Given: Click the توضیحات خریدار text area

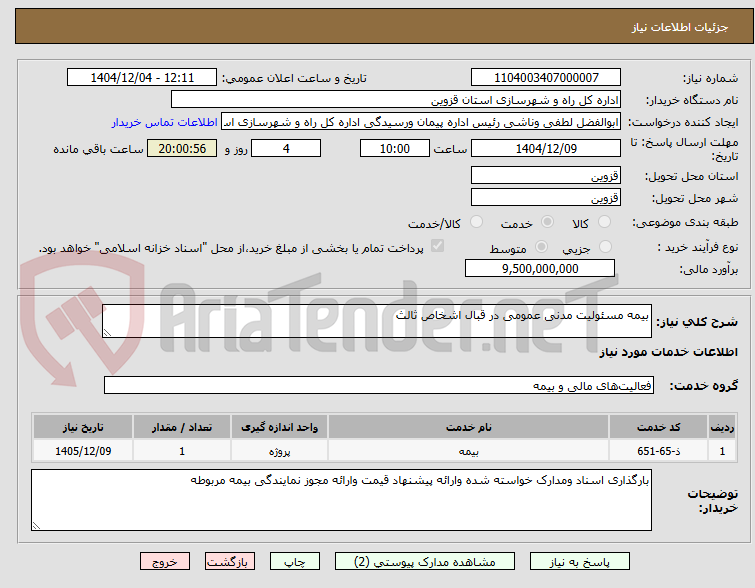Looking at the screenshot, I should 341,500.
